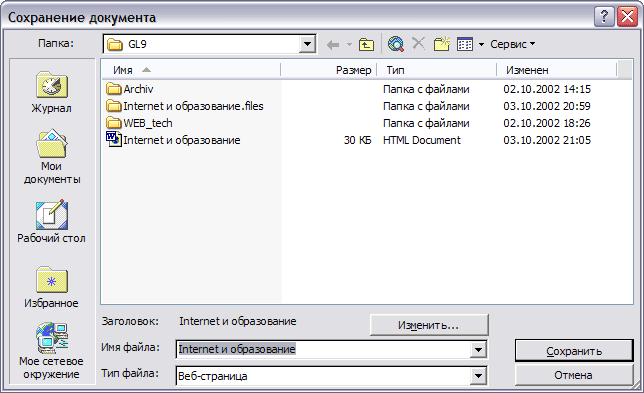This screenshot has width=644, height=393.
Task: Open the Журнал (History) location
Action: pos(51,93)
